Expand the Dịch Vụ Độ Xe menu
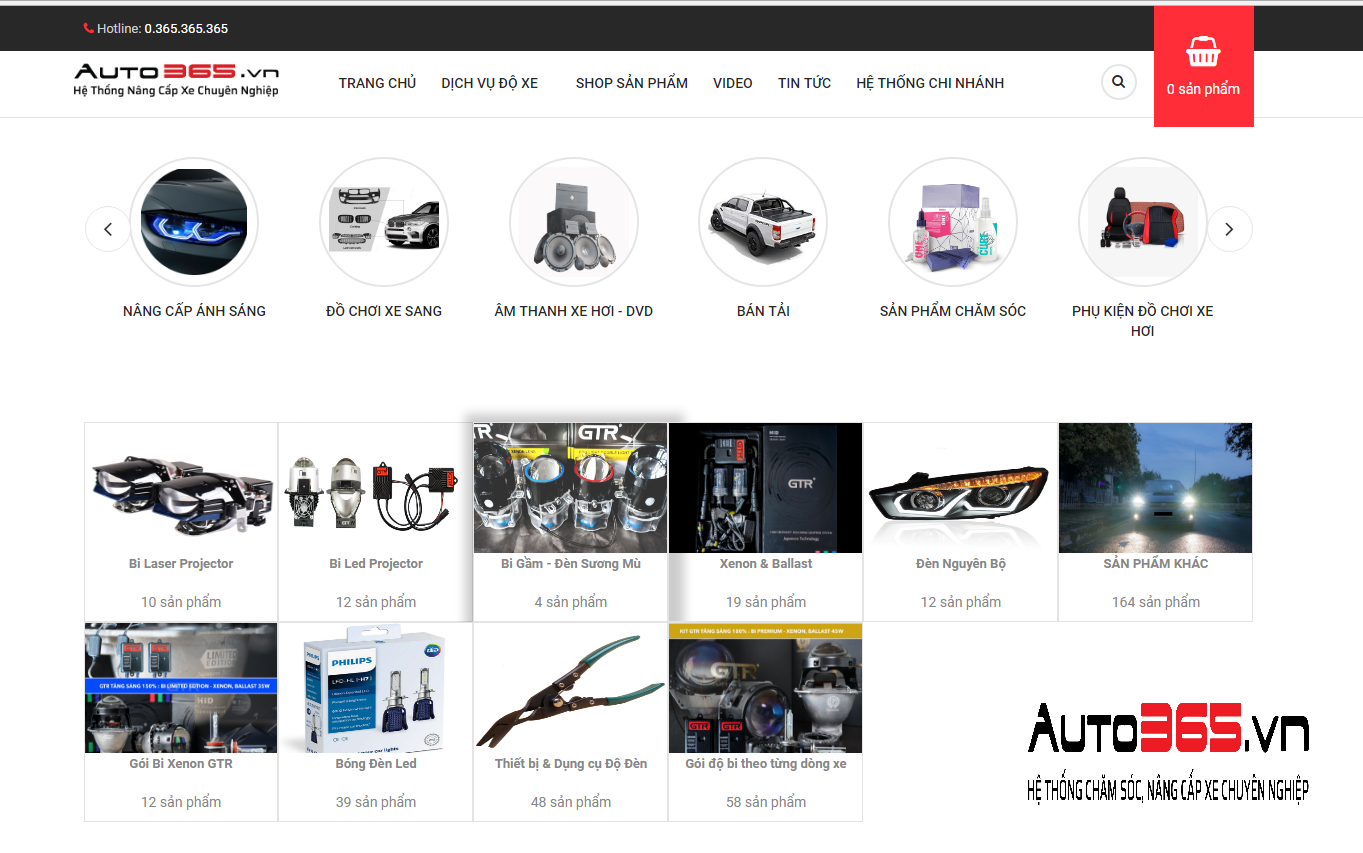 point(489,83)
